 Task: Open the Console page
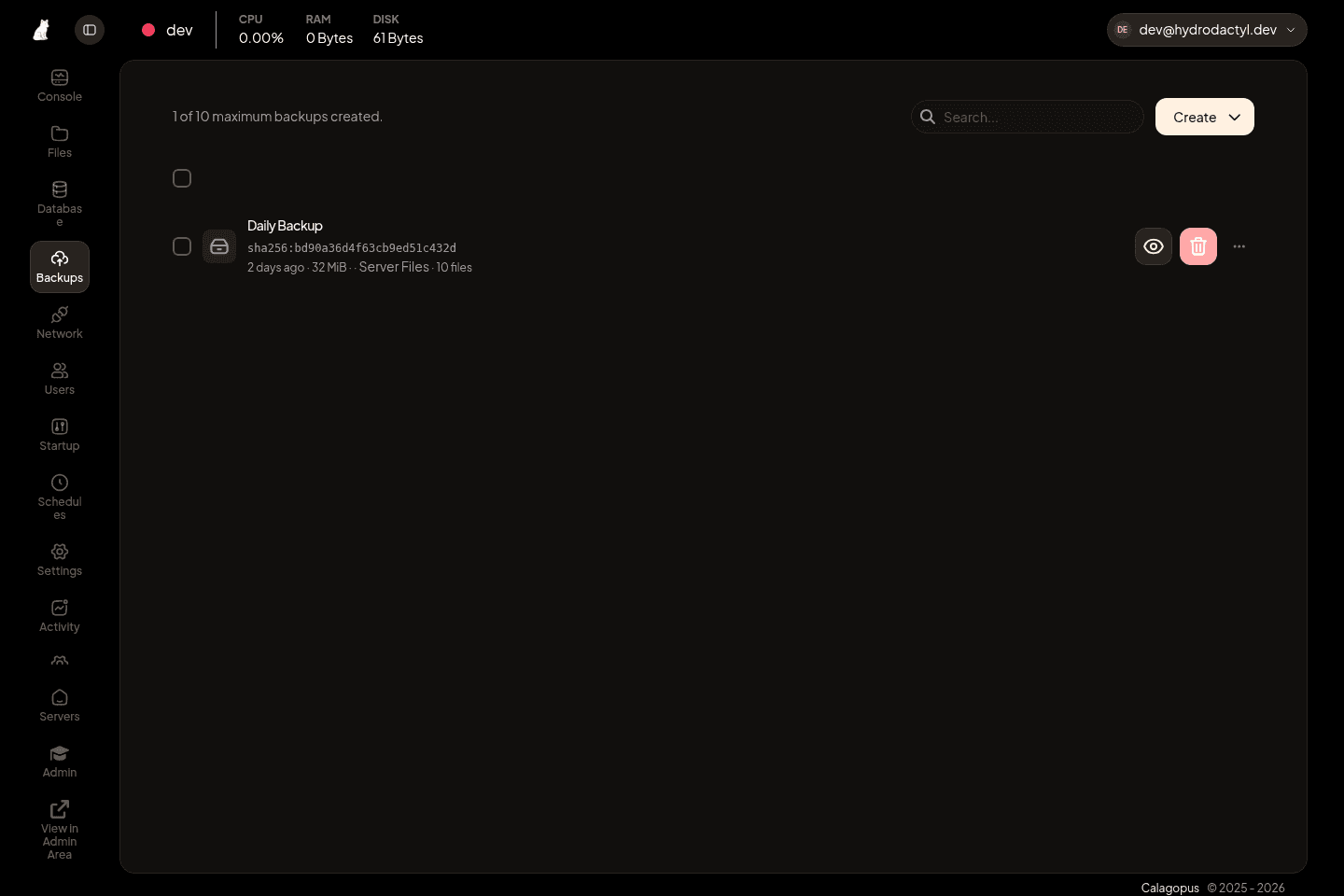(60, 86)
